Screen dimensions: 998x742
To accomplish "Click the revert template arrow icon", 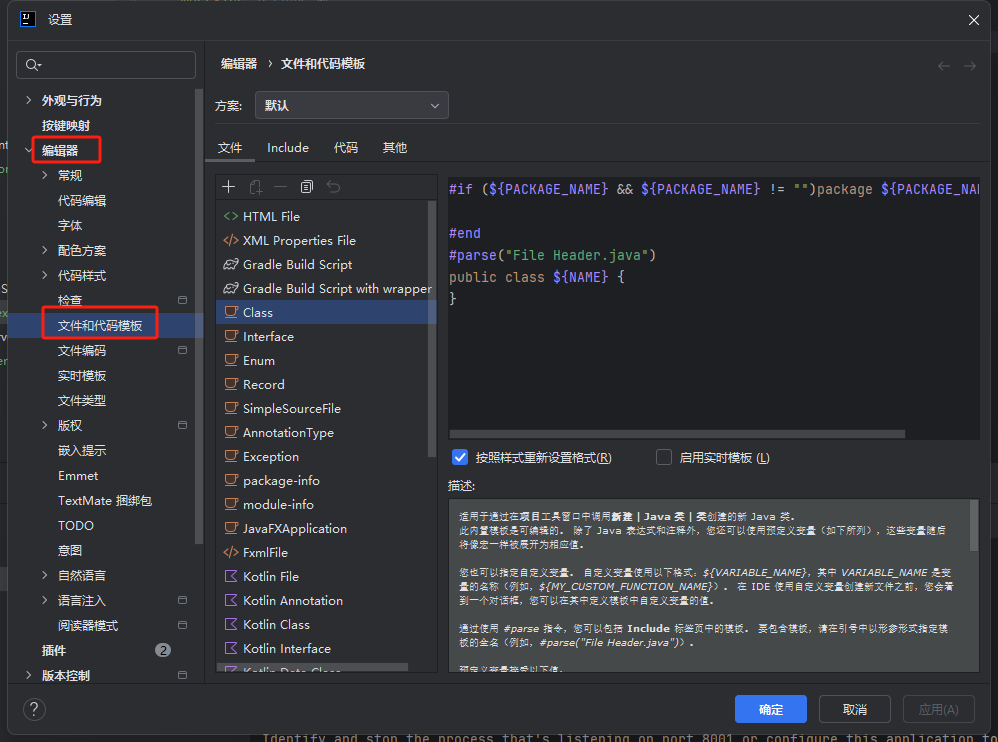I will (x=333, y=186).
